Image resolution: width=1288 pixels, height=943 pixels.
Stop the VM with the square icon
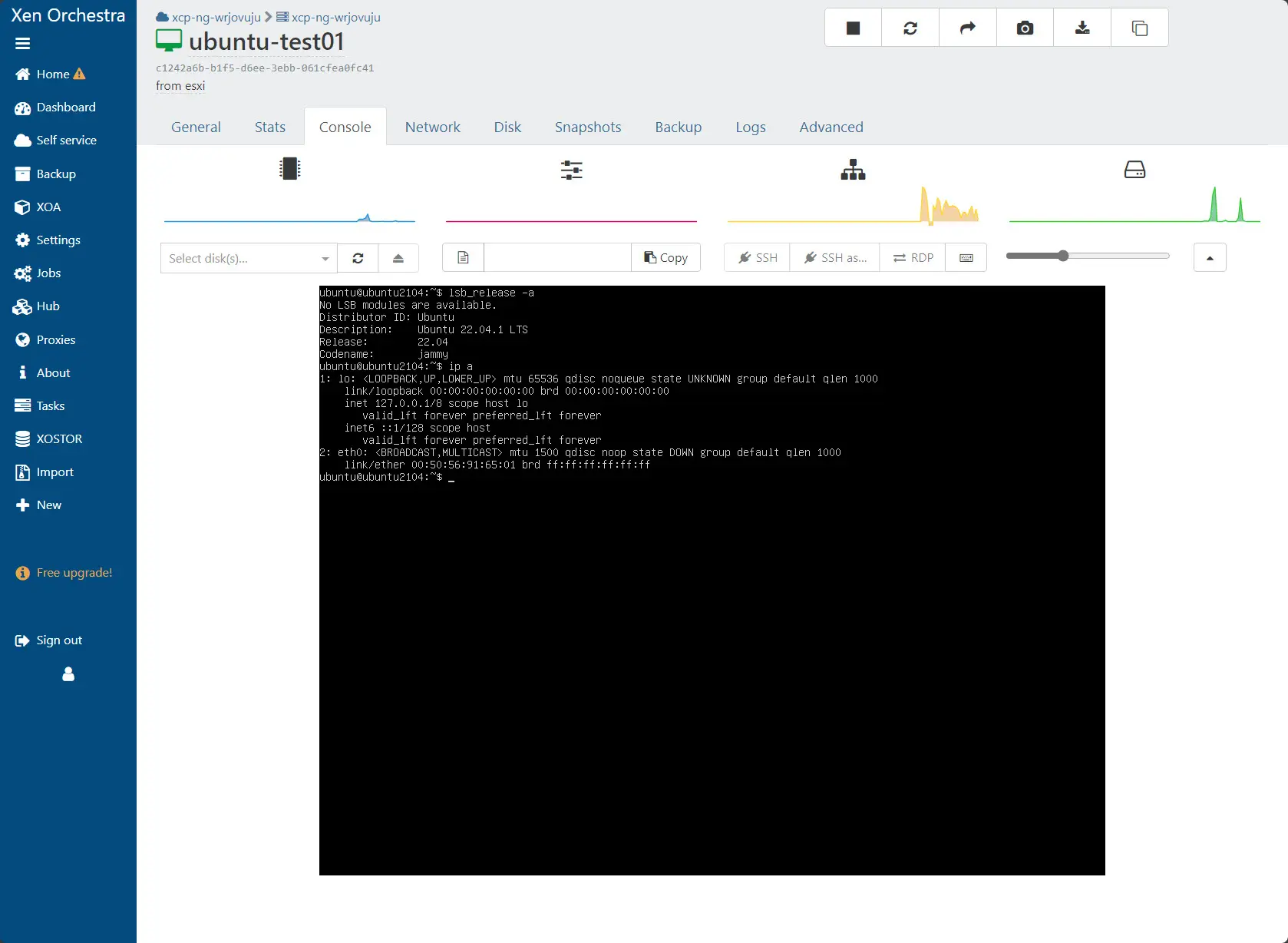coord(853,28)
